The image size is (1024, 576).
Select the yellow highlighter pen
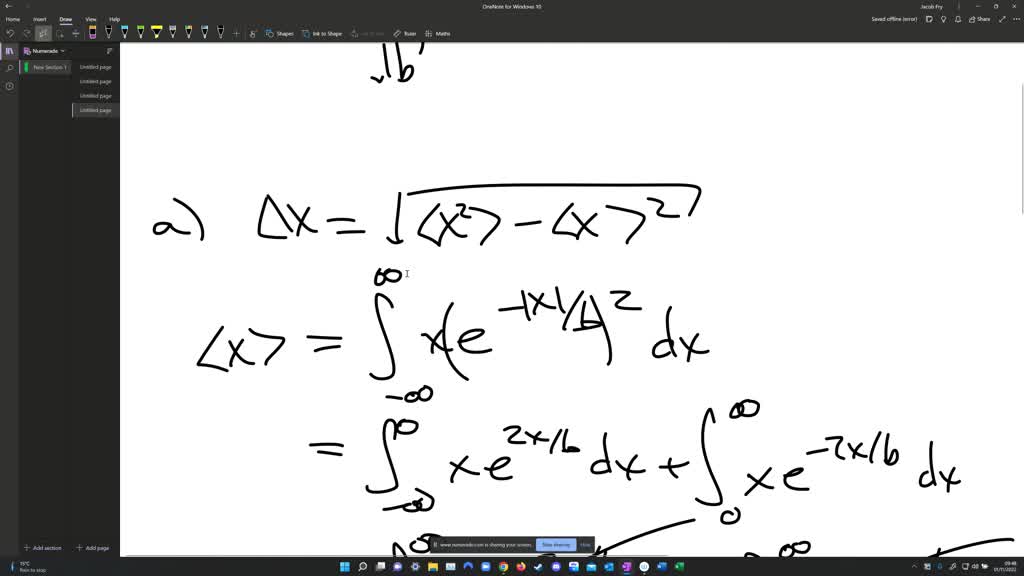point(156,33)
